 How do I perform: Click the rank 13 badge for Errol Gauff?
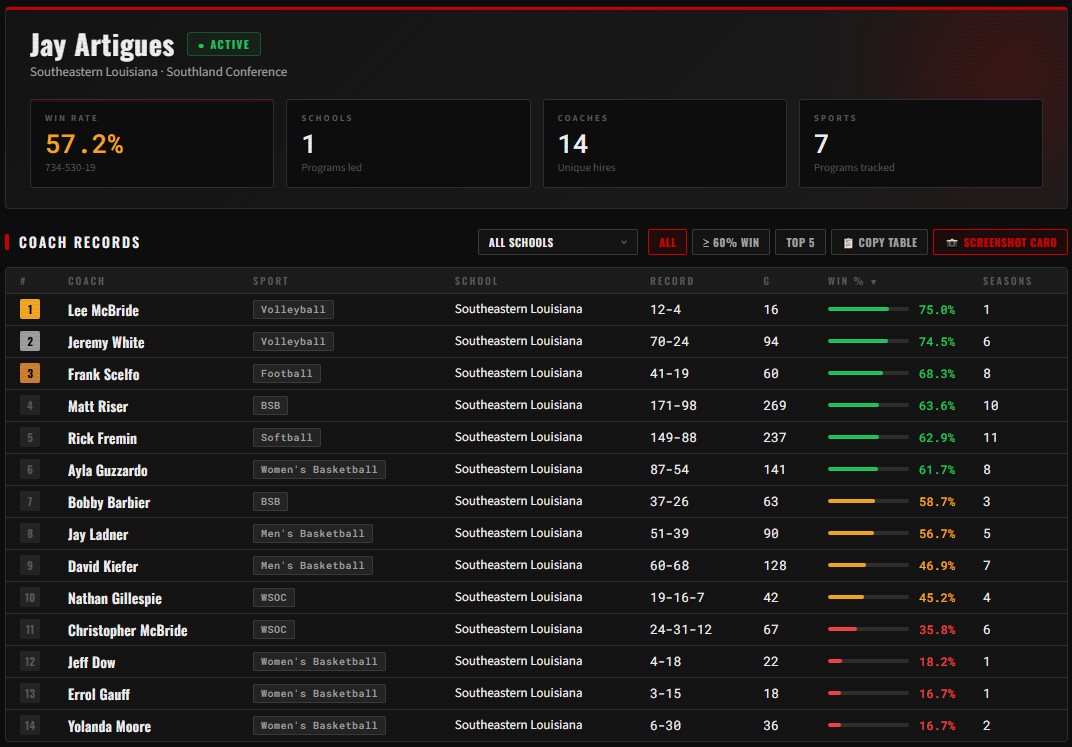(30, 694)
